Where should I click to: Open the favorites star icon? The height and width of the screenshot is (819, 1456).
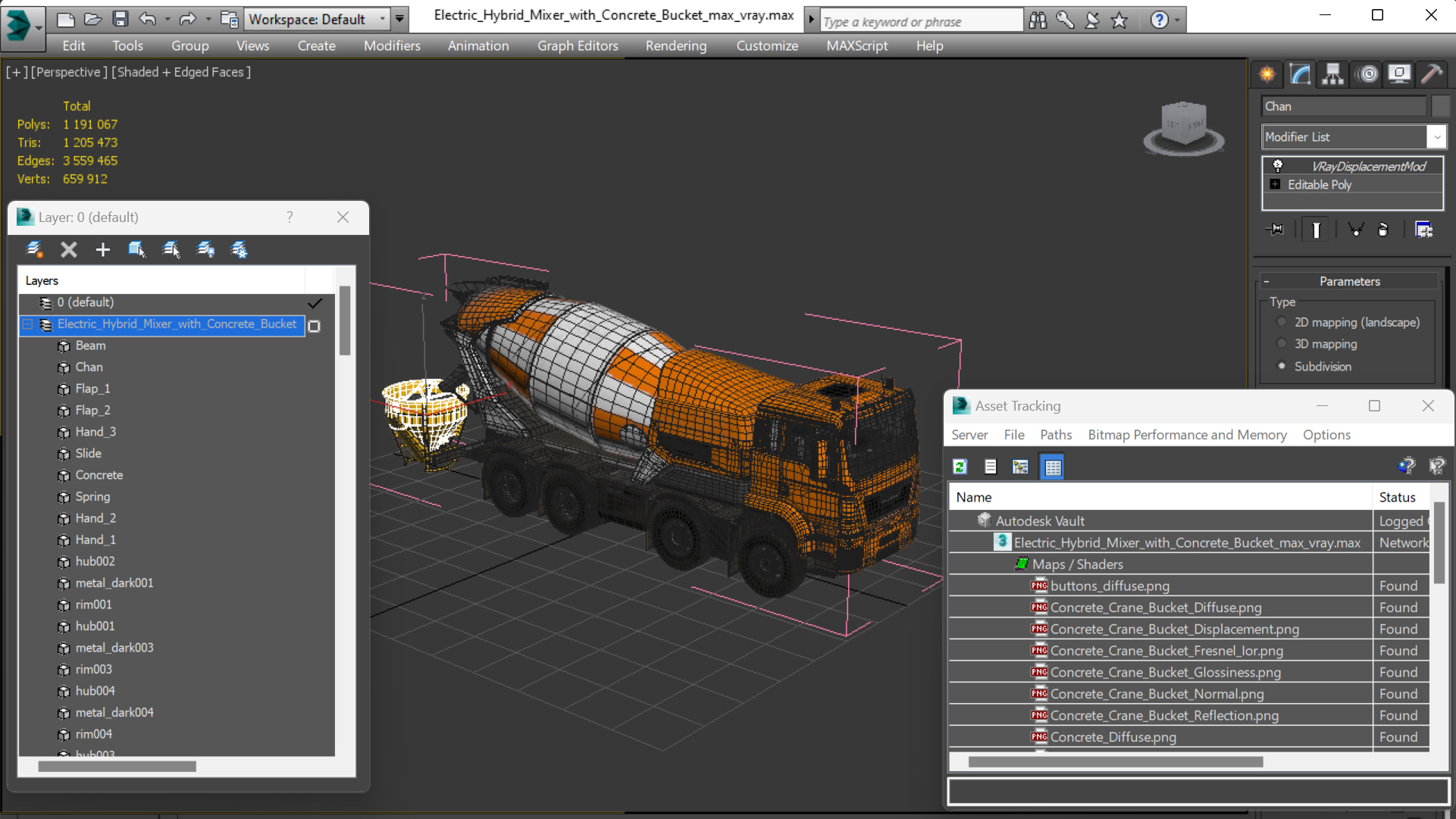pos(1119,20)
